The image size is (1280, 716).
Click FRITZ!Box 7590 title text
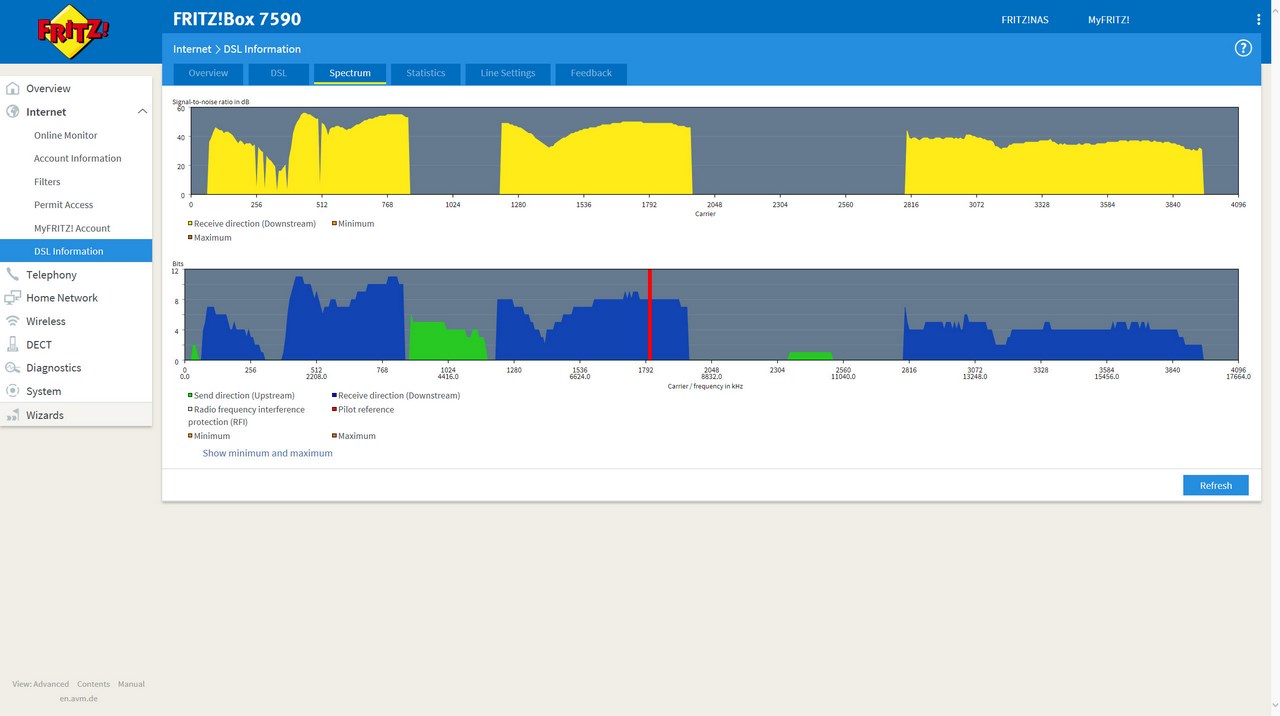click(x=237, y=19)
